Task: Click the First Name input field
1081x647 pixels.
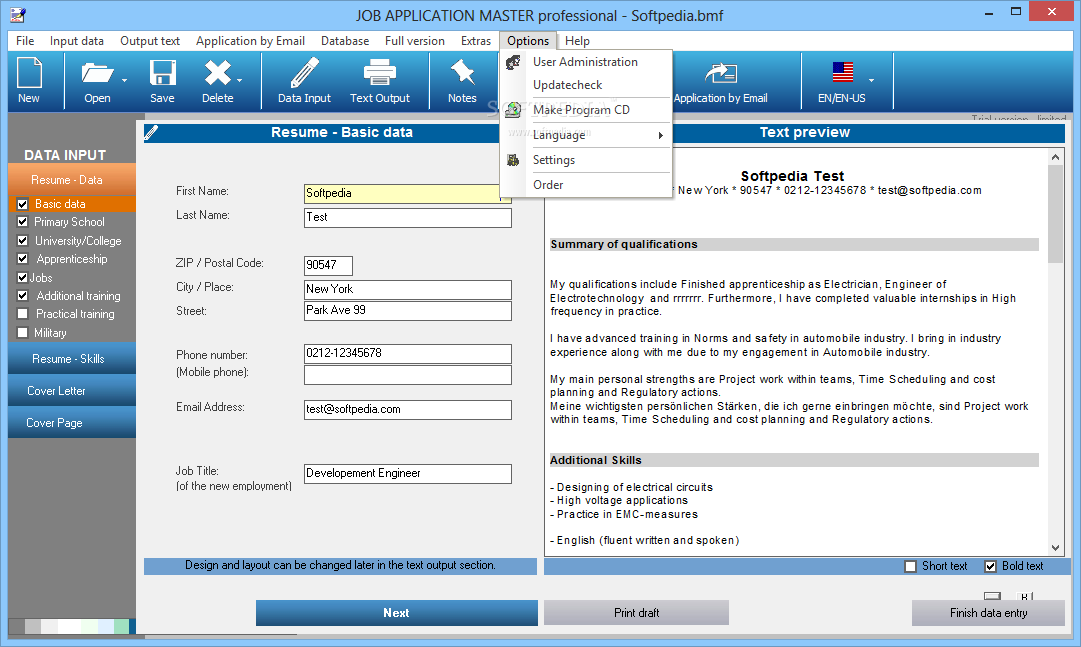Action: pos(407,193)
